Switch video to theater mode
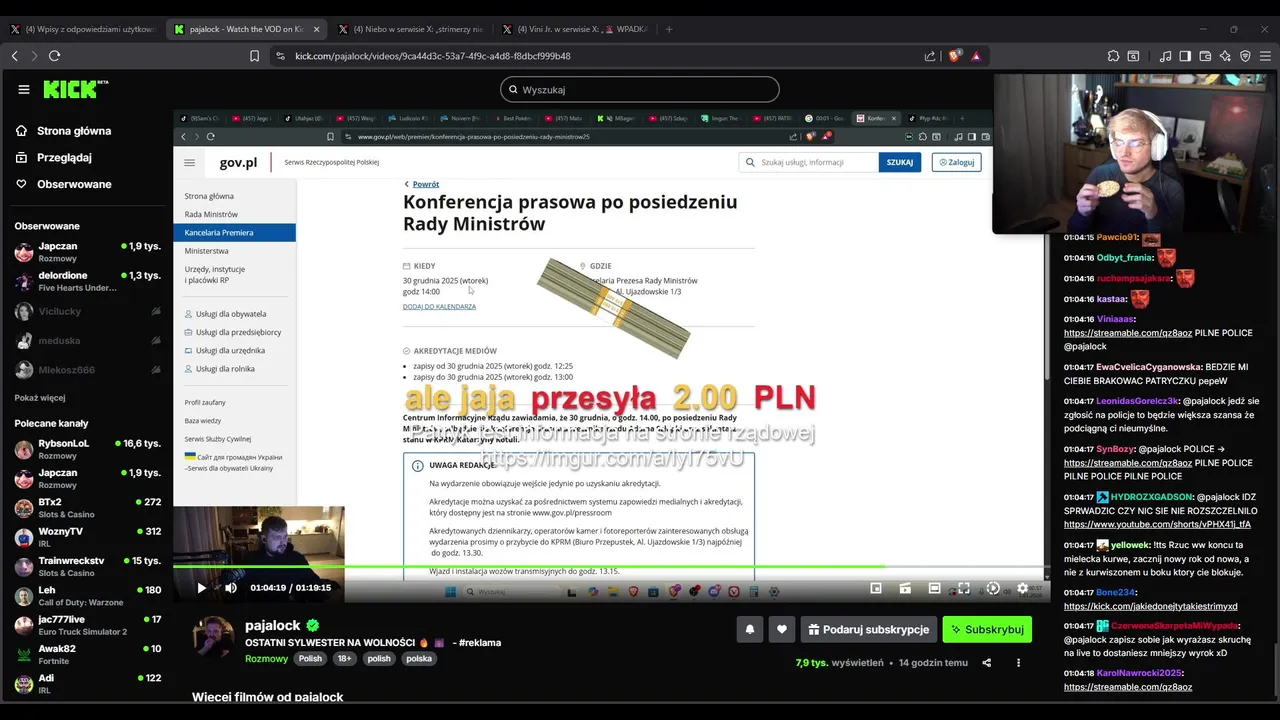This screenshot has height=720, width=1280. (934, 588)
